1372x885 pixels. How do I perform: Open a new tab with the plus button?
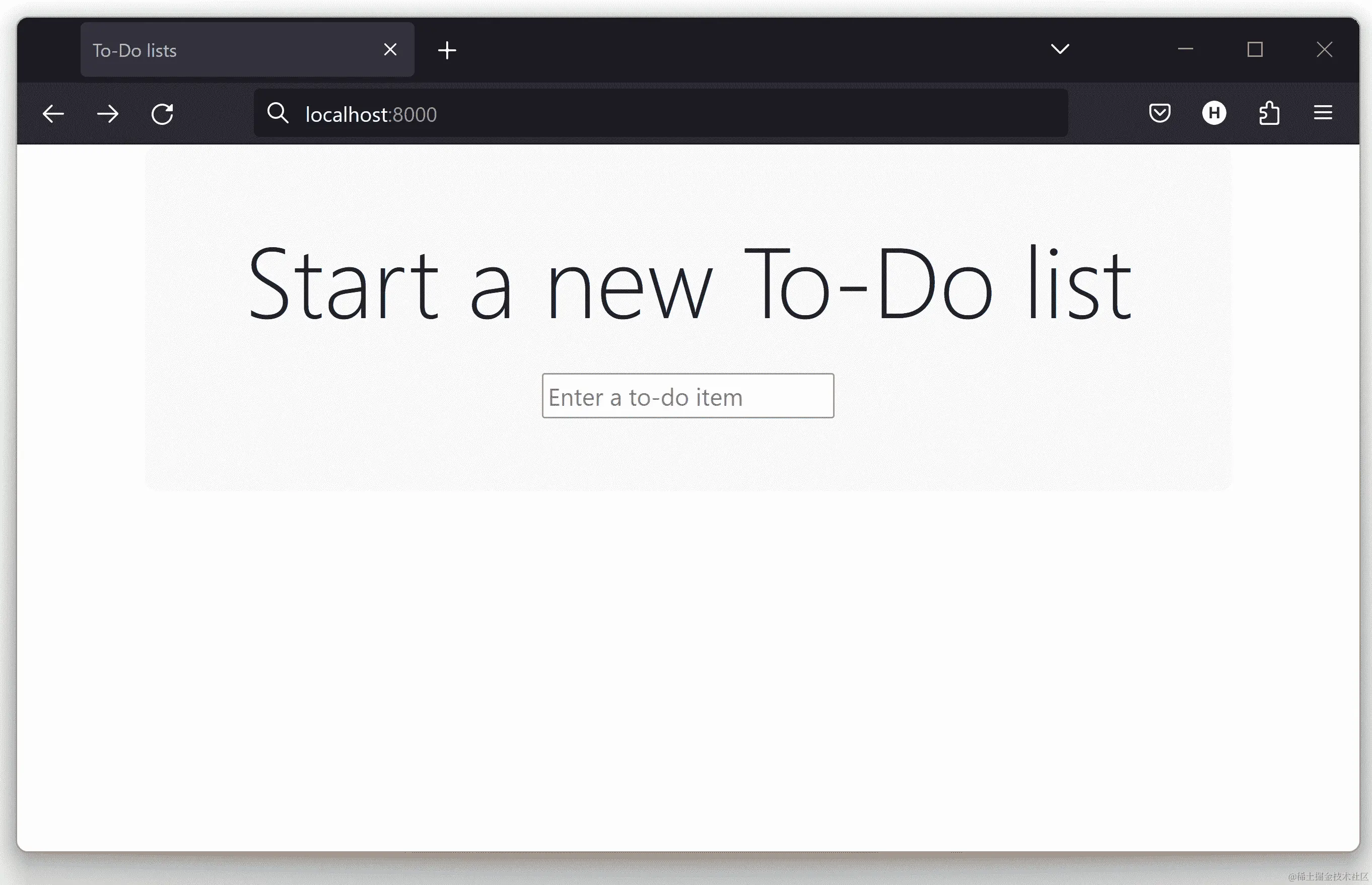coord(447,50)
